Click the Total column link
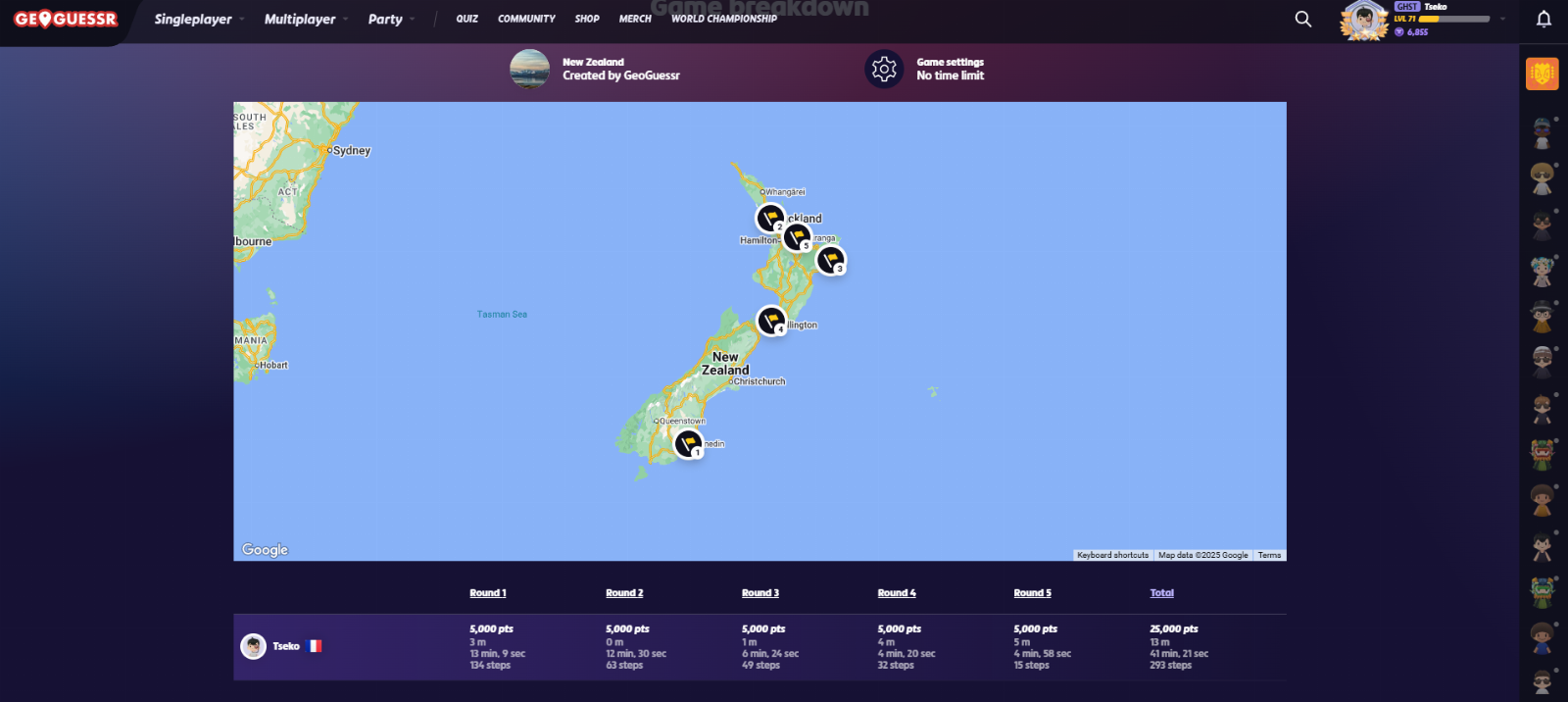The height and width of the screenshot is (702, 1568). click(1161, 593)
